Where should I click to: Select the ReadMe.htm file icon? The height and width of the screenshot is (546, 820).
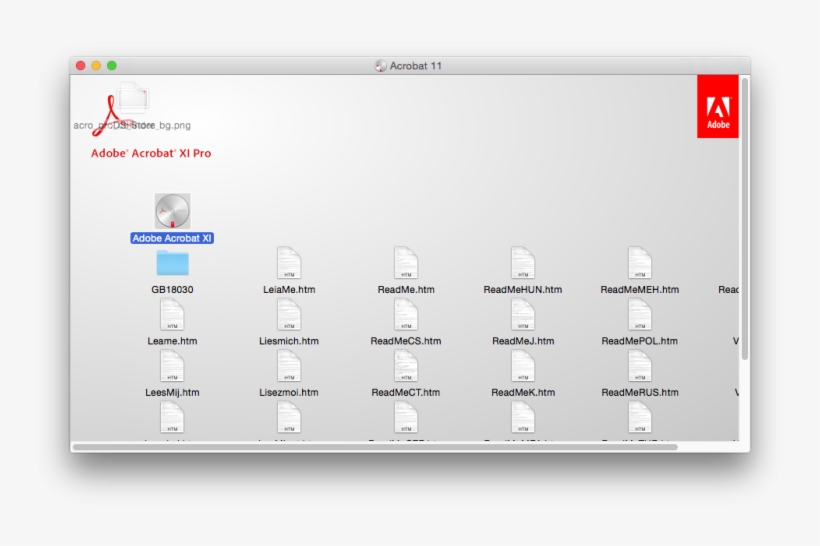point(406,263)
